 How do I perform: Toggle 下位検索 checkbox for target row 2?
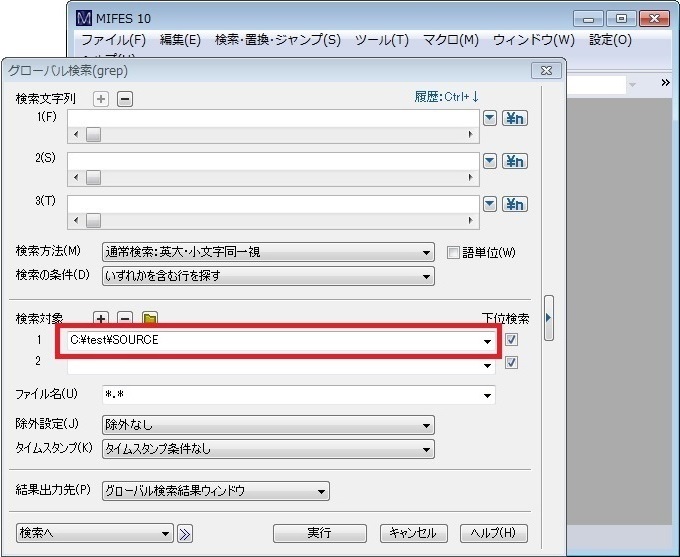point(512,362)
